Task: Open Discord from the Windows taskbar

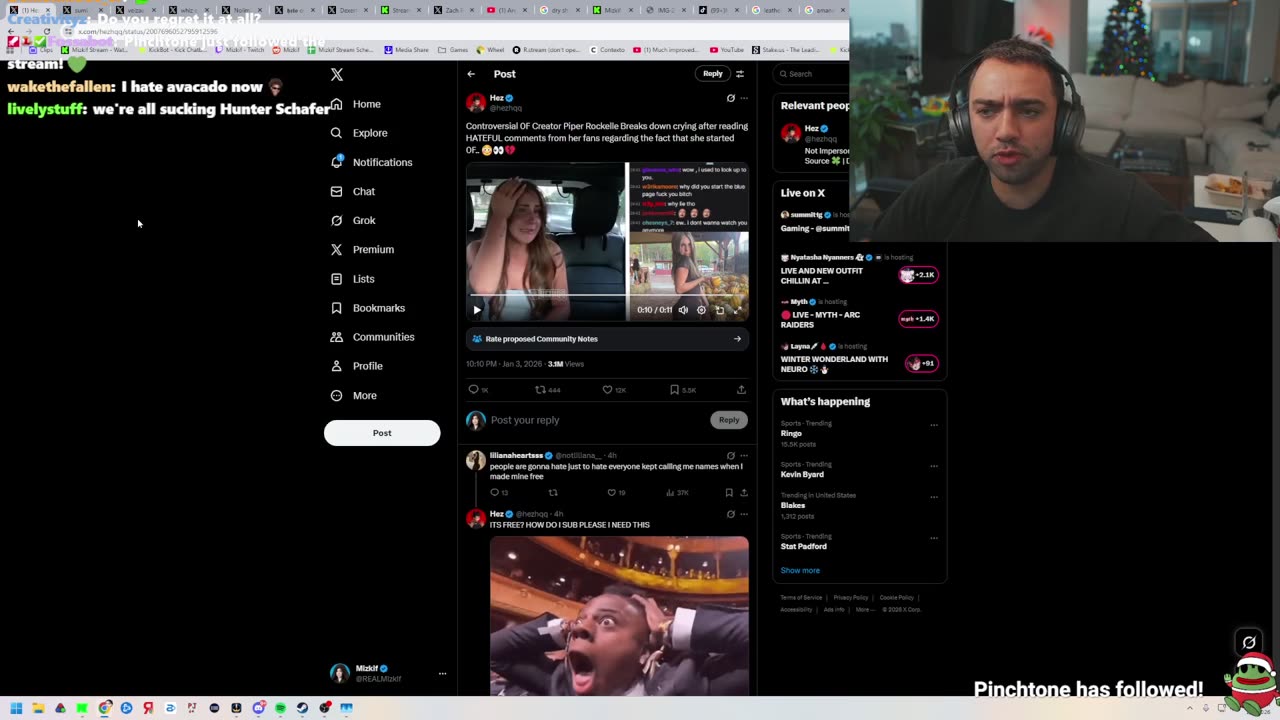Action: click(x=258, y=708)
